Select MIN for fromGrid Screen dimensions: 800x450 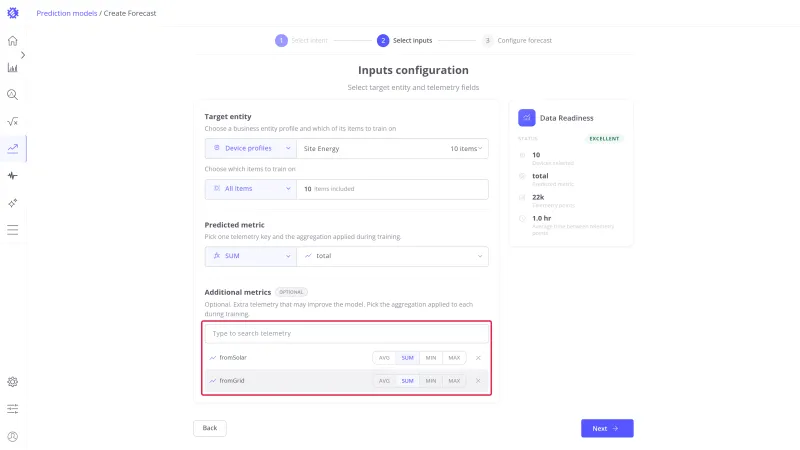[x=431, y=381]
